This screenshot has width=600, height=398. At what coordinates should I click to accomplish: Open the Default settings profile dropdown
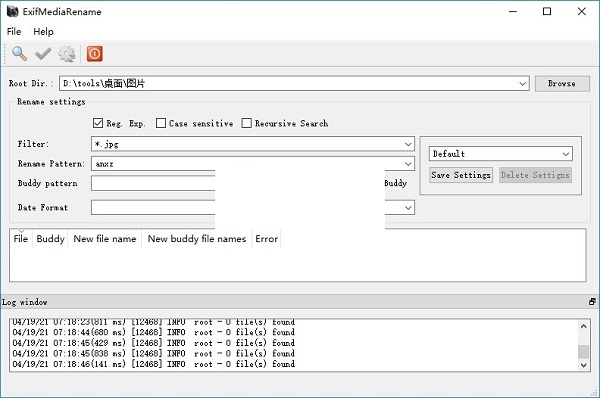tap(501, 154)
